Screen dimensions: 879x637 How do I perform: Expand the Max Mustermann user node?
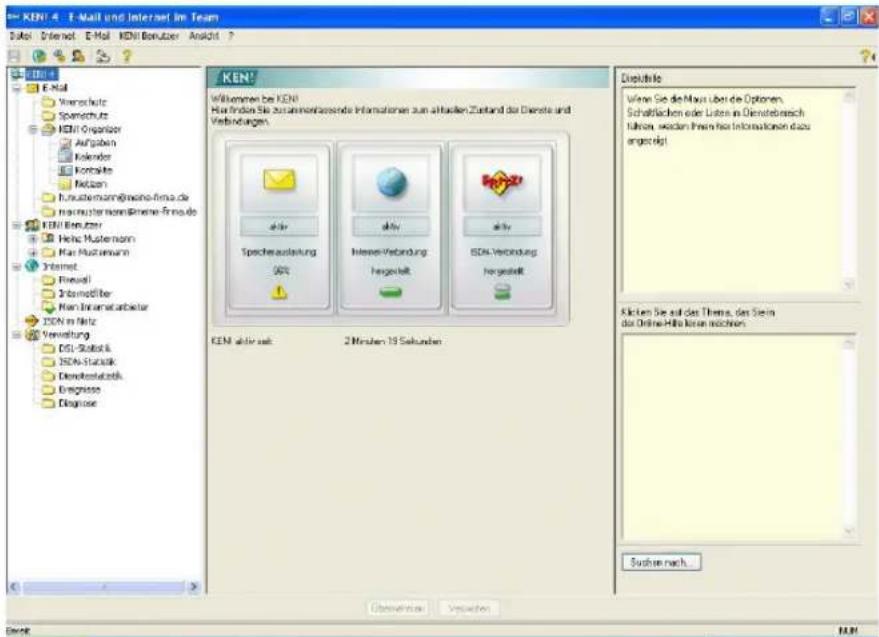(33, 252)
